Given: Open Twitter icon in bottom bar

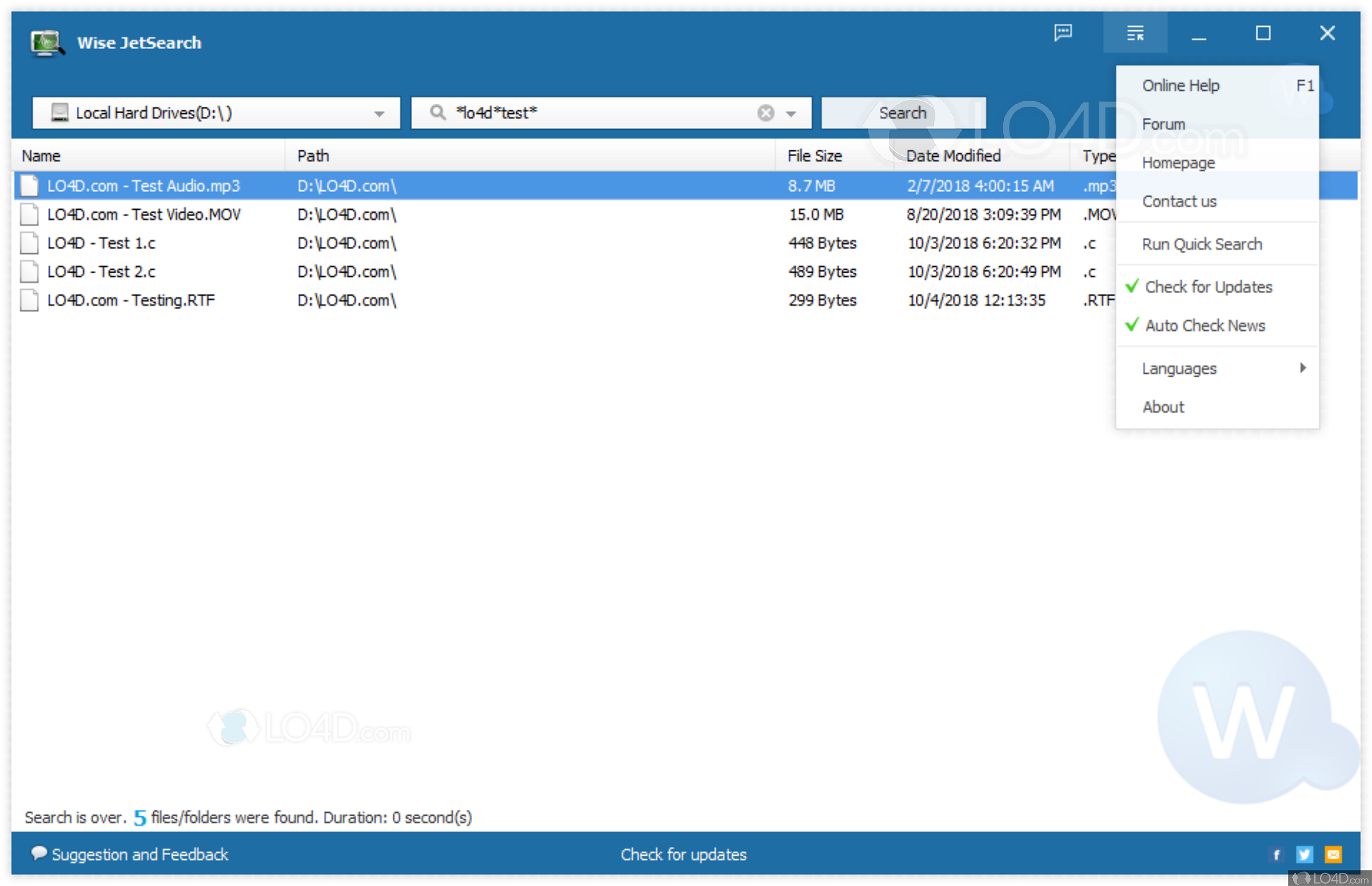Looking at the screenshot, I should 1304,855.
